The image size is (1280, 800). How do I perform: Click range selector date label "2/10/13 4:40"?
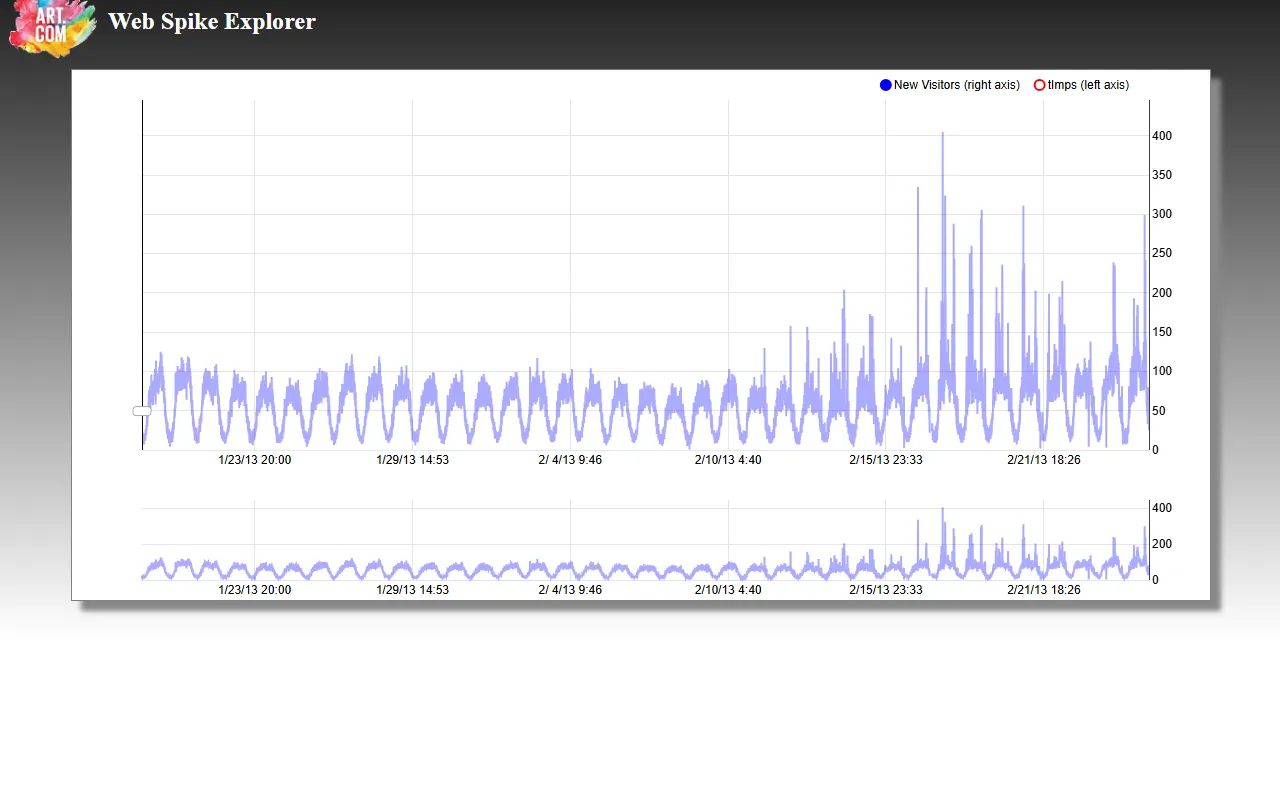point(728,590)
